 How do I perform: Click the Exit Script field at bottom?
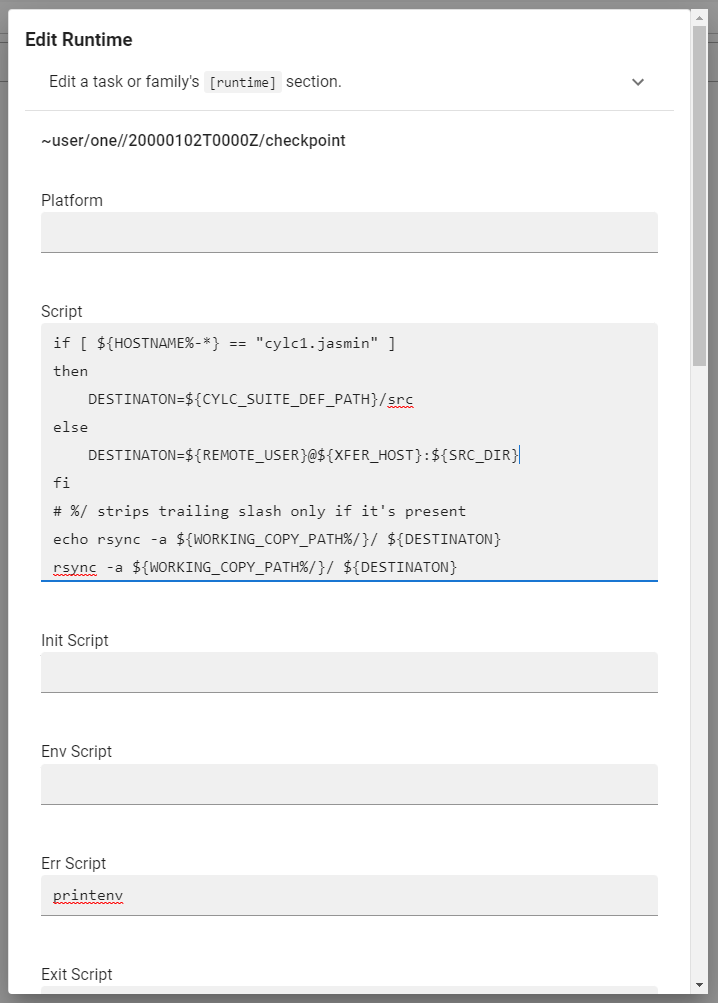349,994
